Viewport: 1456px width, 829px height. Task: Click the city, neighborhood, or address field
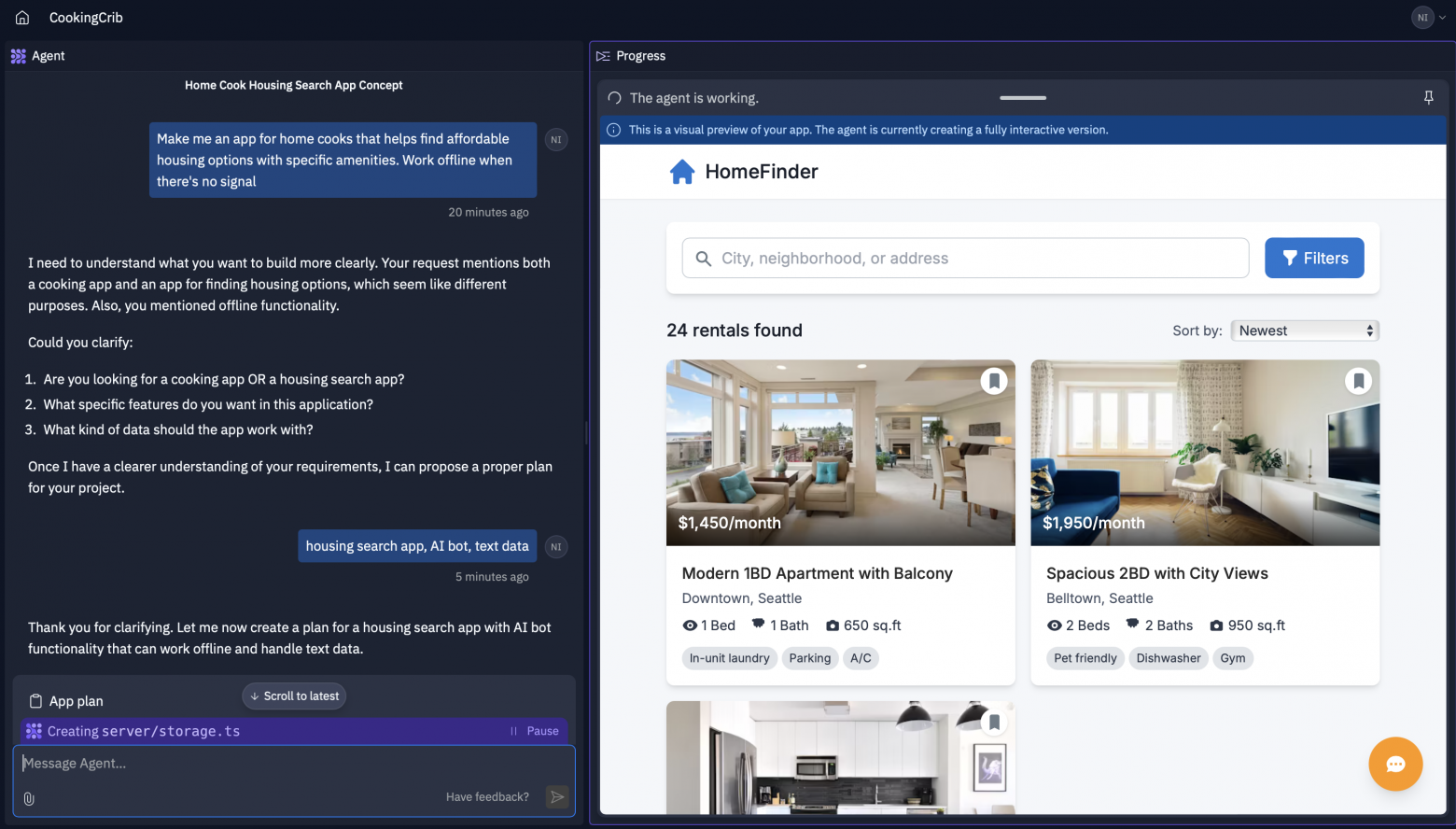[x=980, y=259]
